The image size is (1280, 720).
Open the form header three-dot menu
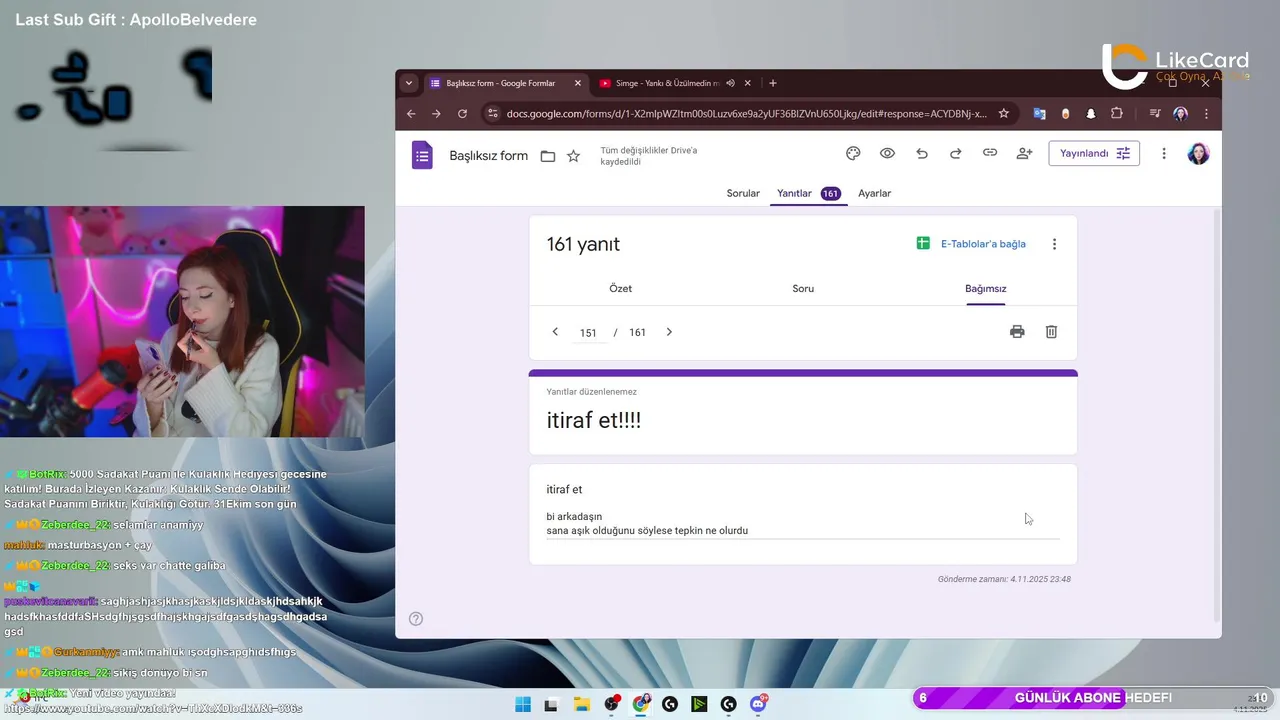1164,153
